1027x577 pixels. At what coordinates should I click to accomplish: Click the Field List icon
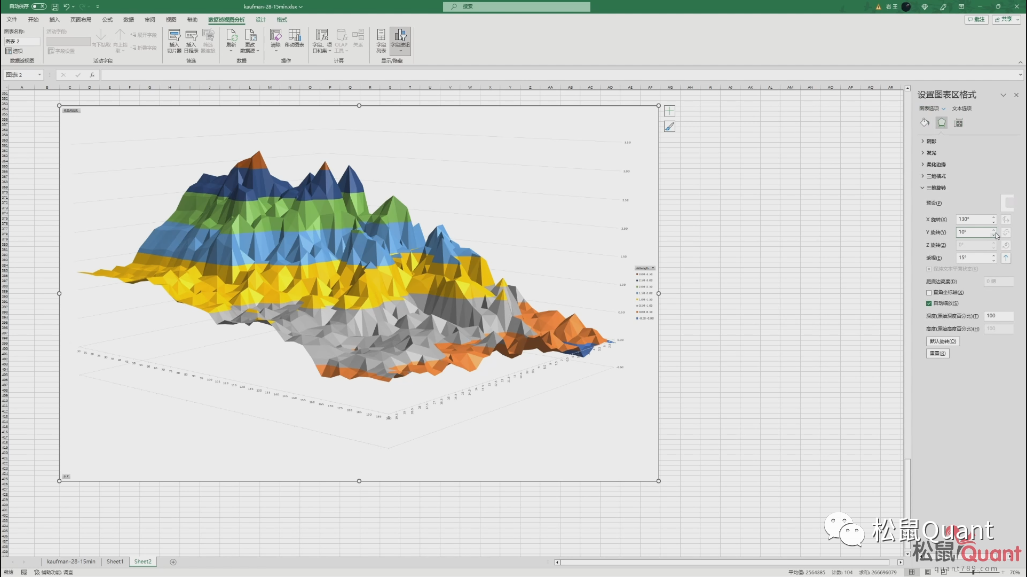[x=381, y=41]
